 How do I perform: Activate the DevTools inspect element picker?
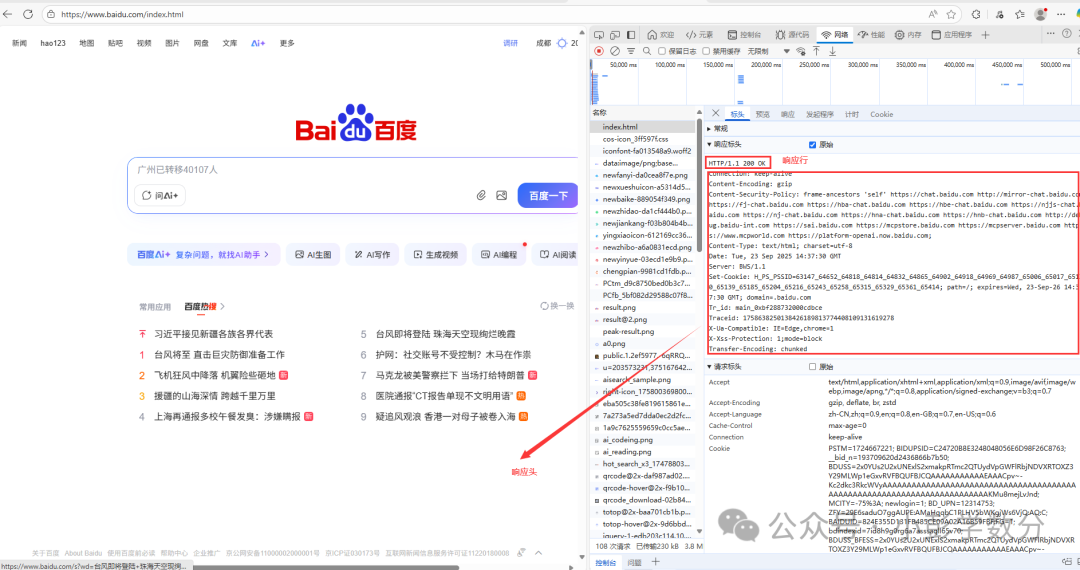tap(599, 34)
